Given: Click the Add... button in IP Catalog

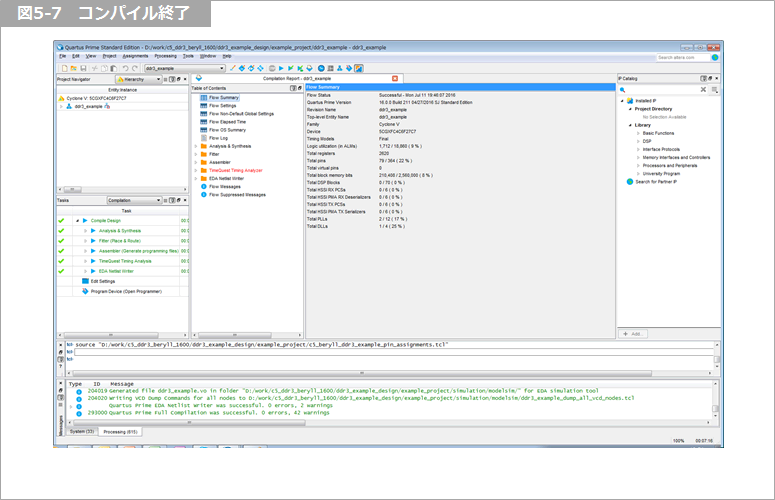Looking at the screenshot, I should pyautogui.click(x=632, y=333).
